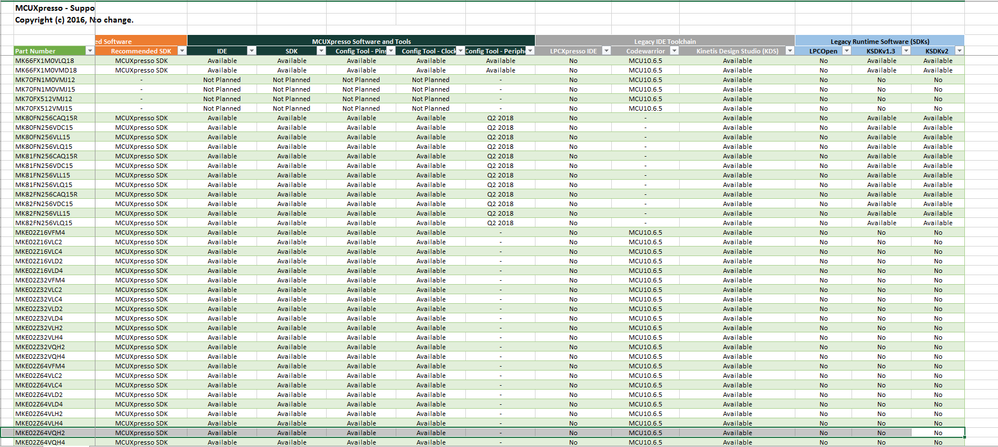Open the IDE column filter dropdown

[x=251, y=51]
